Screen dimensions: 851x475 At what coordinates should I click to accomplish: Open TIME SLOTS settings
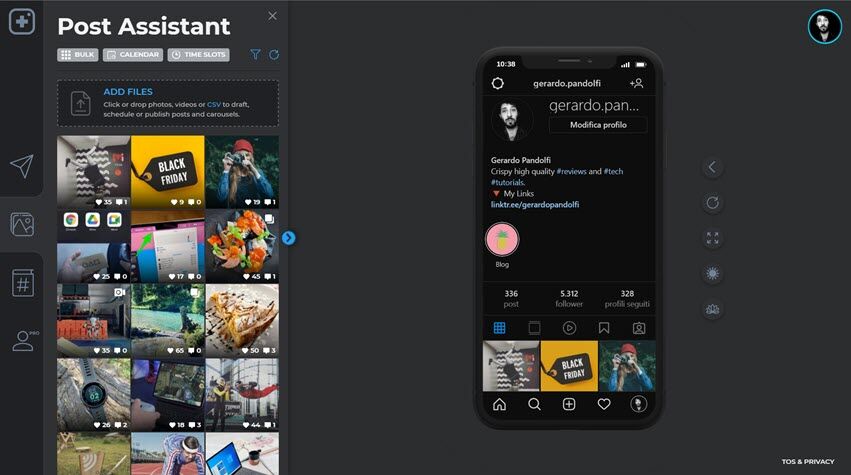pyautogui.click(x=199, y=55)
